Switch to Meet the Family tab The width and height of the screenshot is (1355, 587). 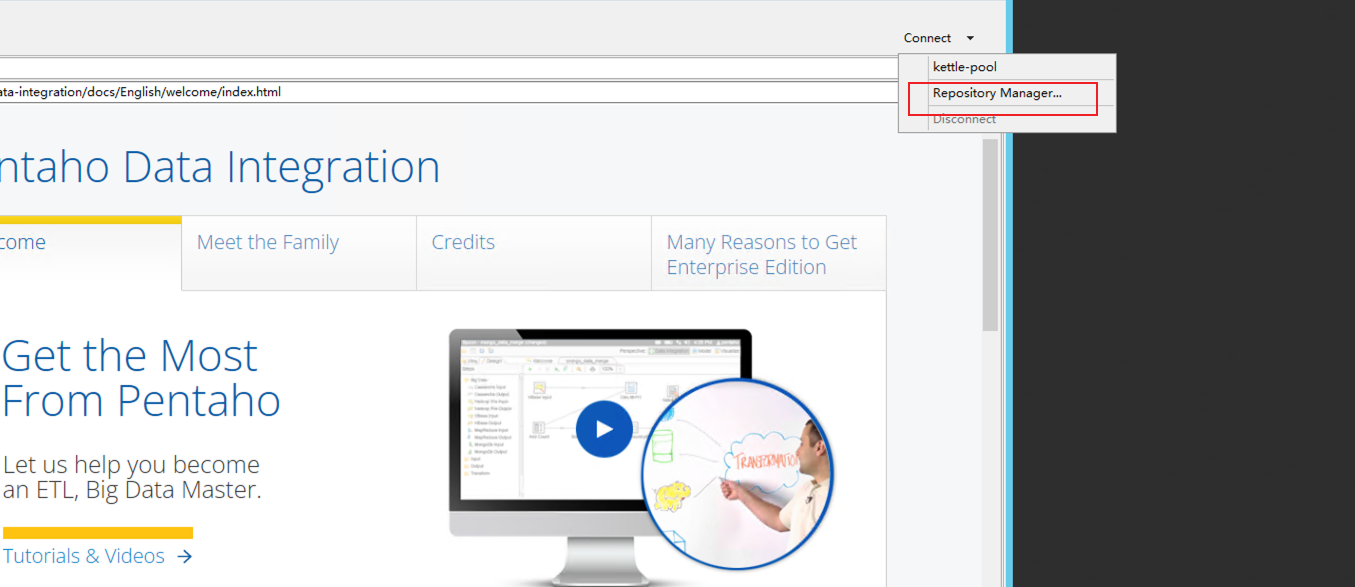click(x=299, y=253)
